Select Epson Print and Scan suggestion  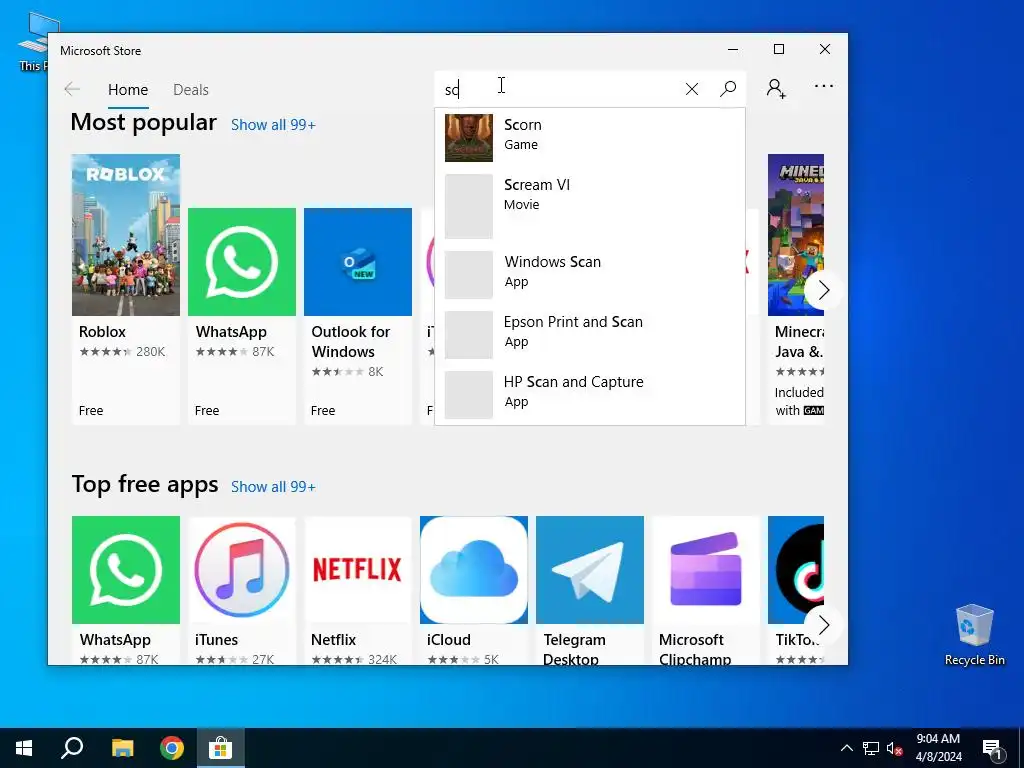[x=590, y=334]
